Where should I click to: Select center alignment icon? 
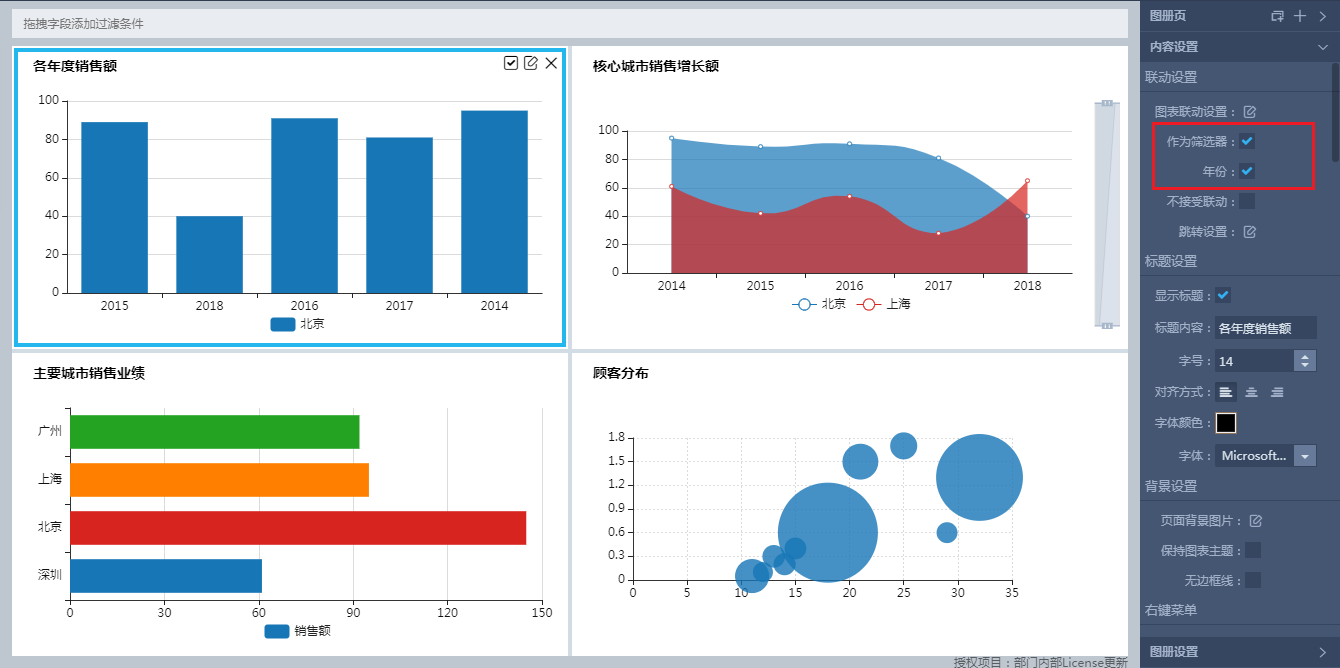pos(1251,392)
